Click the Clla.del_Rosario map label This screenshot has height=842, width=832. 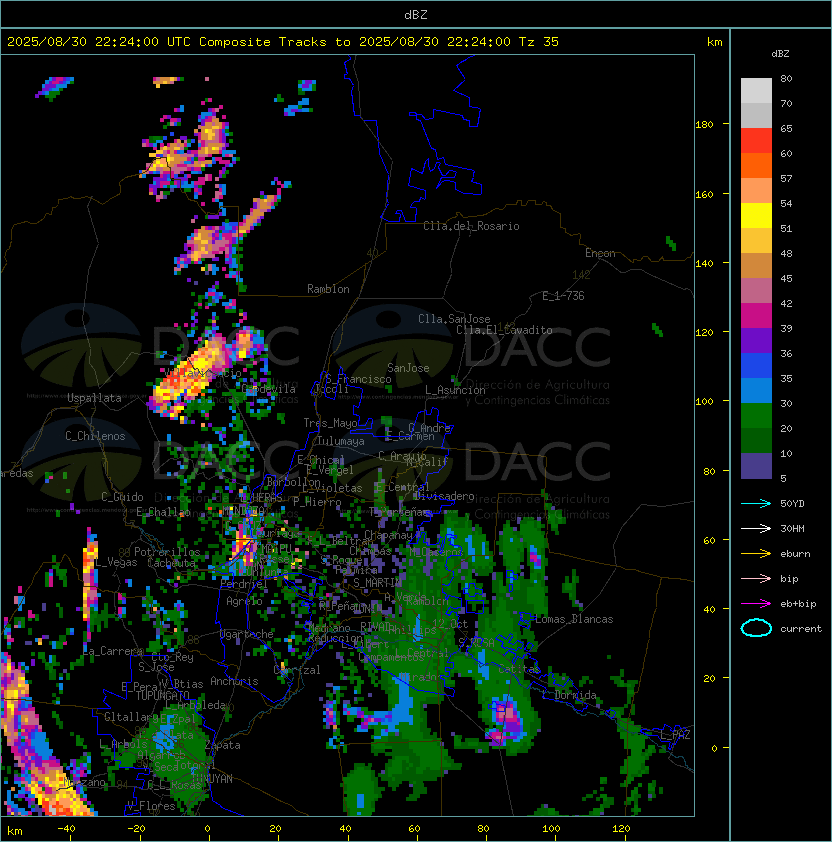(x=471, y=226)
